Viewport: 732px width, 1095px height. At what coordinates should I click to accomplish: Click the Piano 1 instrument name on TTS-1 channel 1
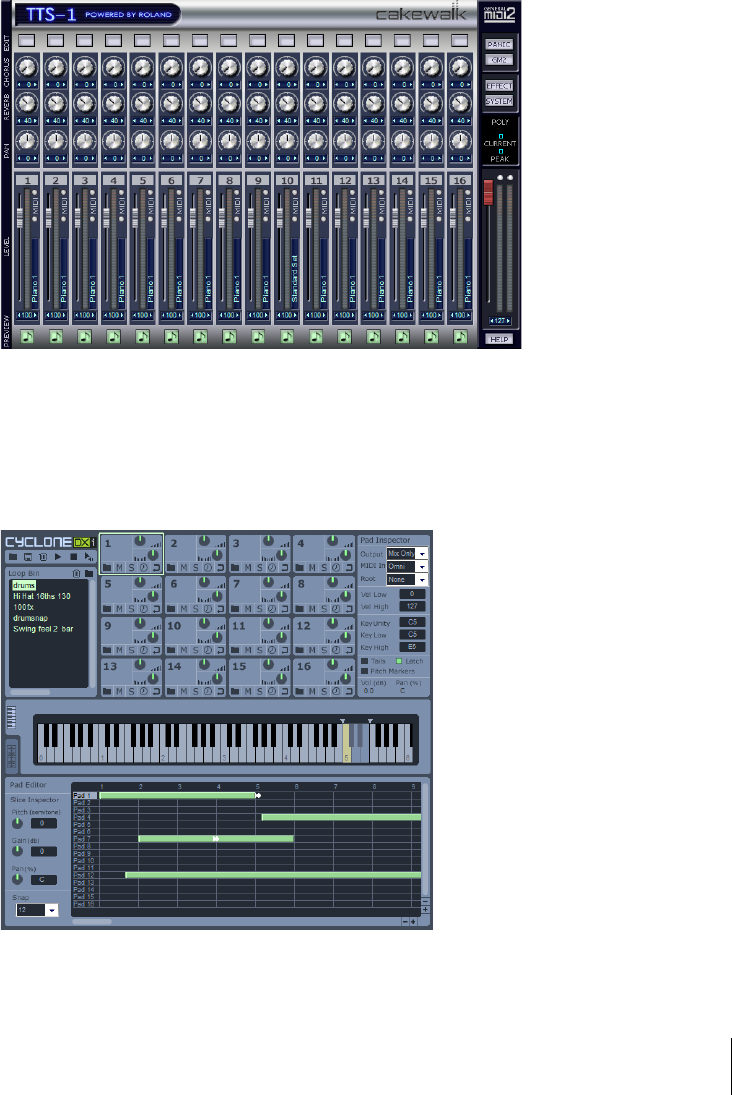[35, 288]
